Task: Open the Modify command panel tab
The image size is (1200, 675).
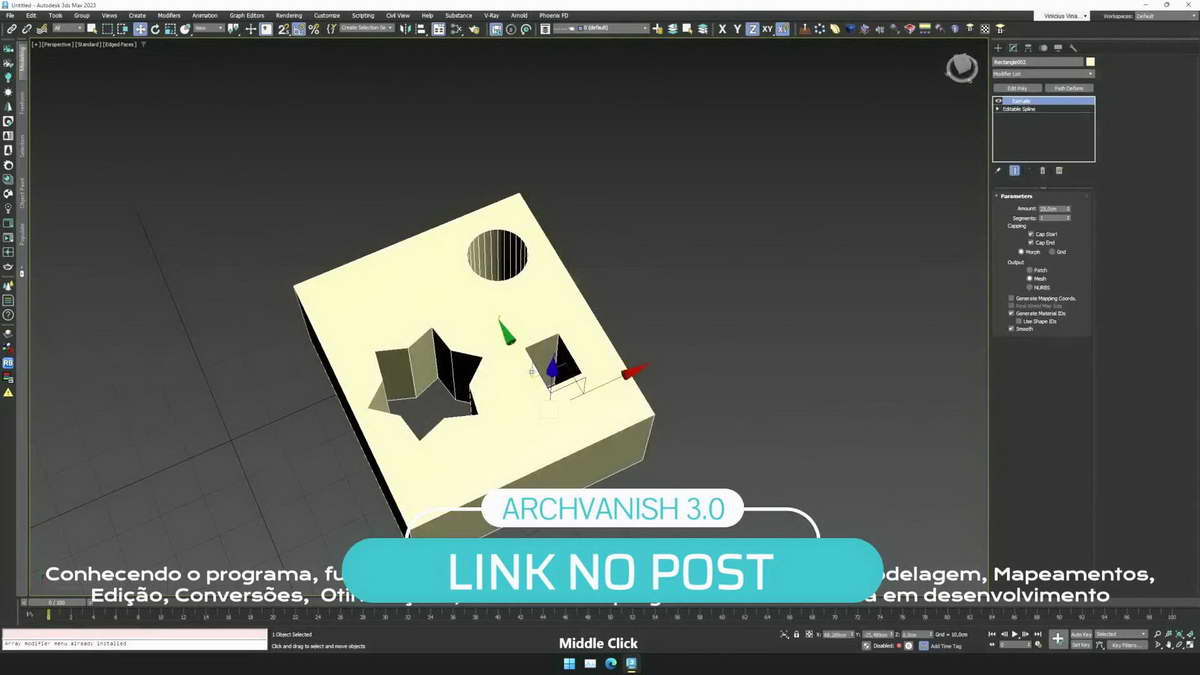Action: [1013, 48]
